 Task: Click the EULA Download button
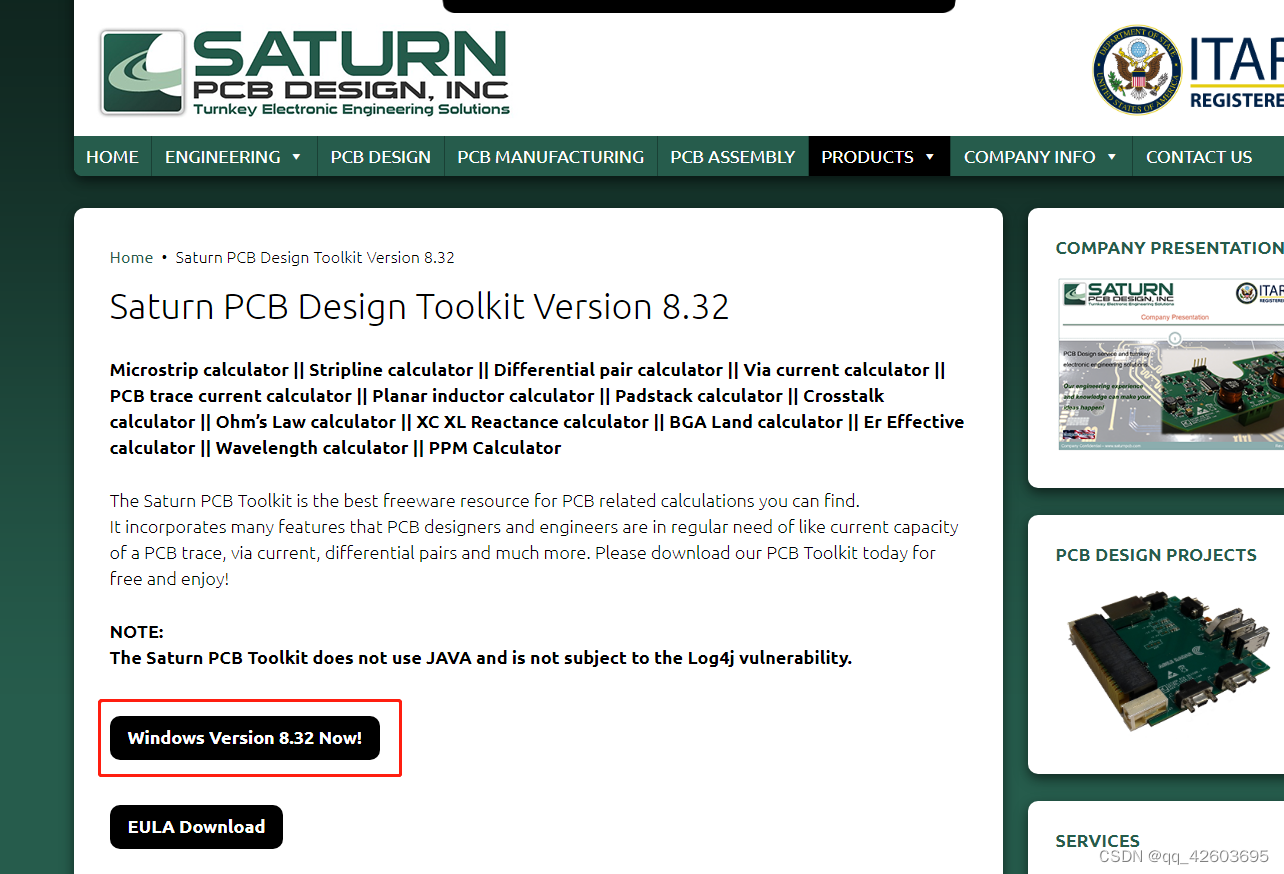(196, 827)
